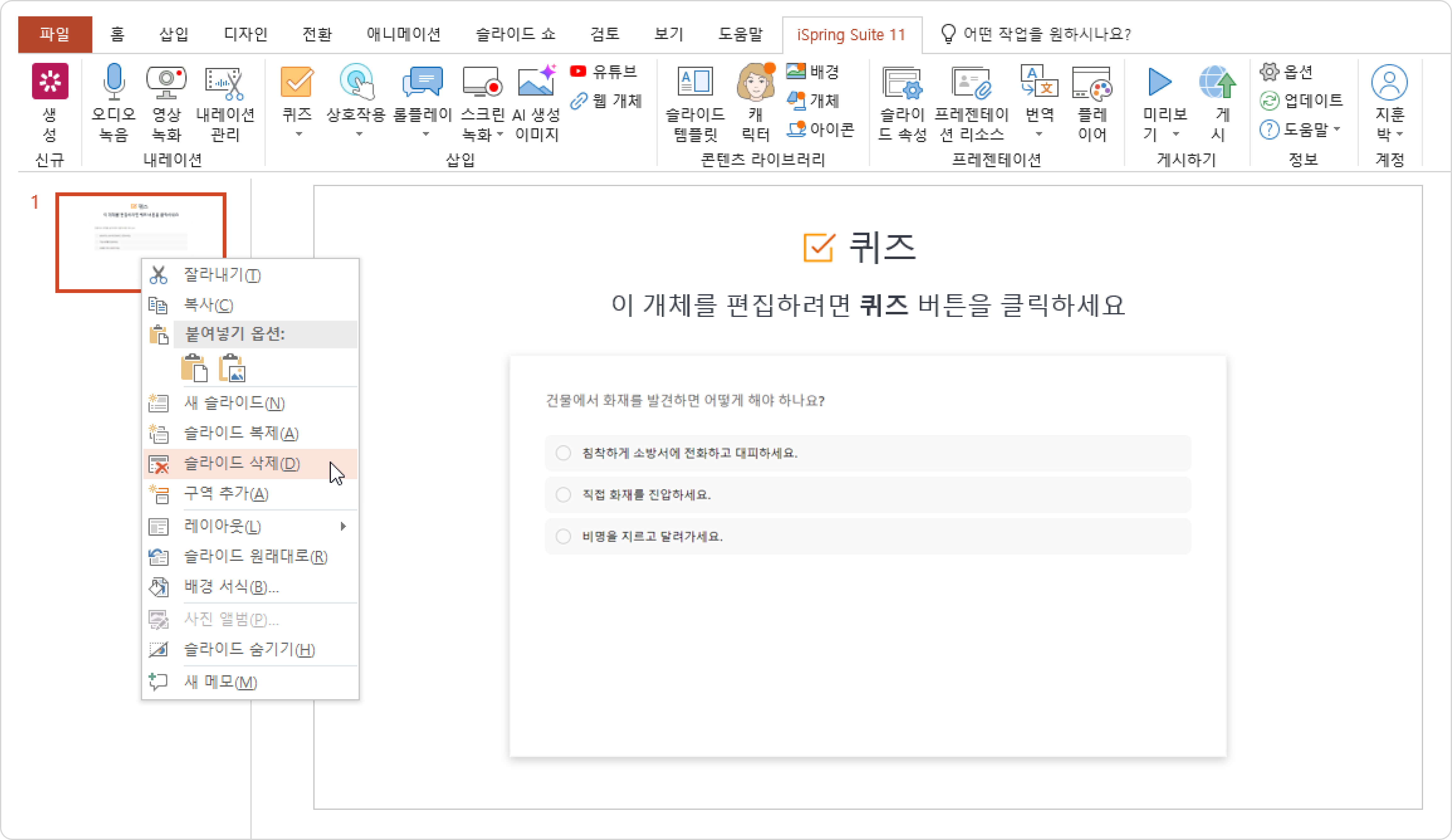Select the first quiz answer radio button
Image resolution: width=1452 pixels, height=840 pixels.
(x=563, y=453)
